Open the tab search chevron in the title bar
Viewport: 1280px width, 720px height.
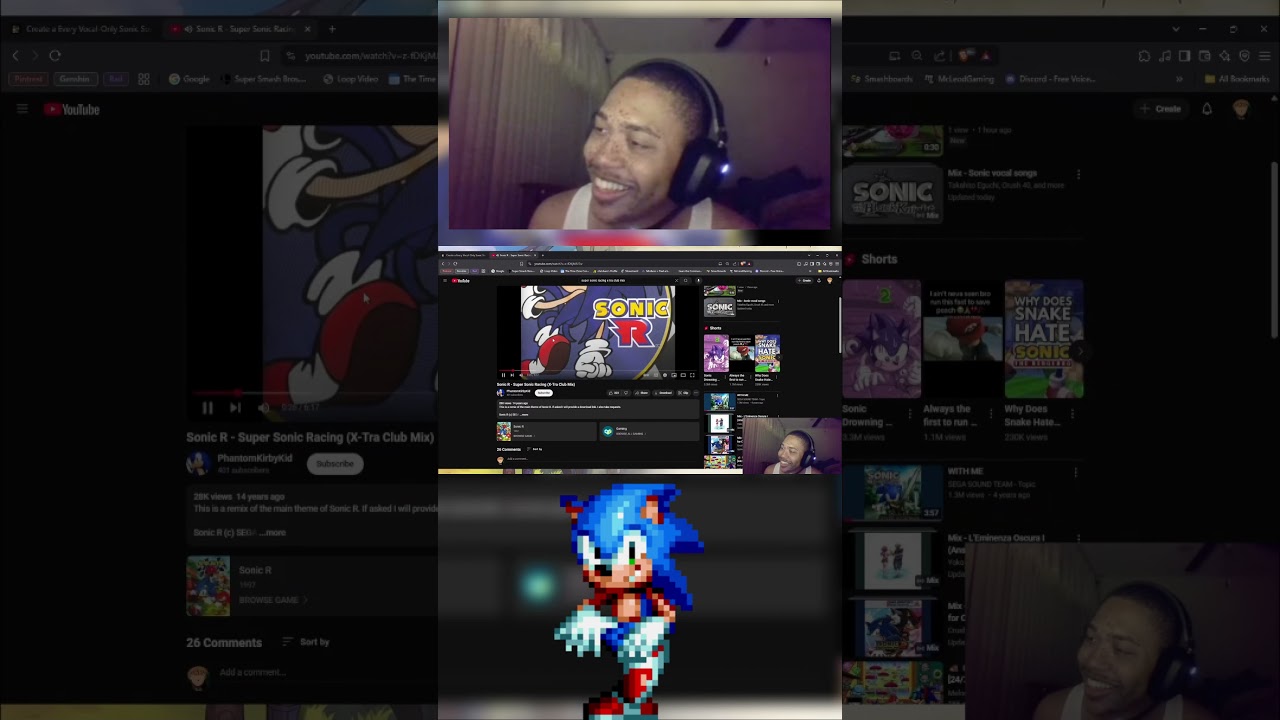[1176, 29]
